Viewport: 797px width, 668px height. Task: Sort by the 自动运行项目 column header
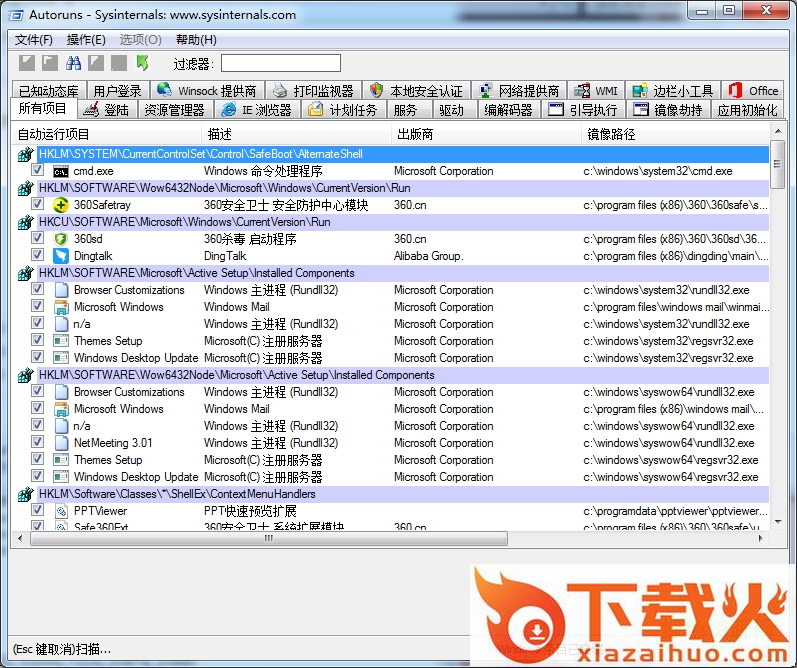point(107,134)
